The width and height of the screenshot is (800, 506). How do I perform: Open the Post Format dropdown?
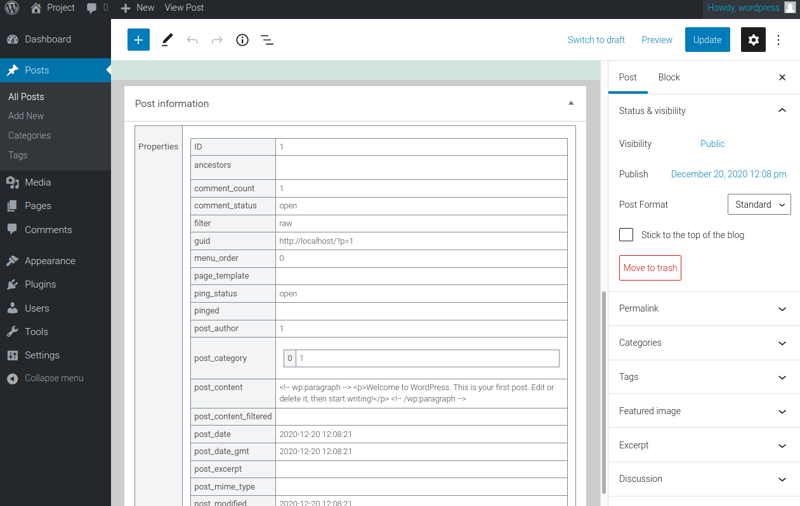[759, 204]
